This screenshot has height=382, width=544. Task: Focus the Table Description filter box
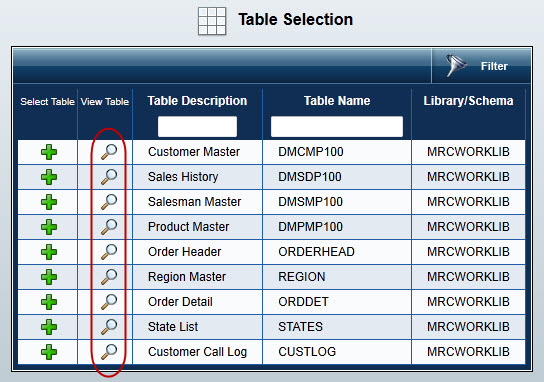coord(197,127)
